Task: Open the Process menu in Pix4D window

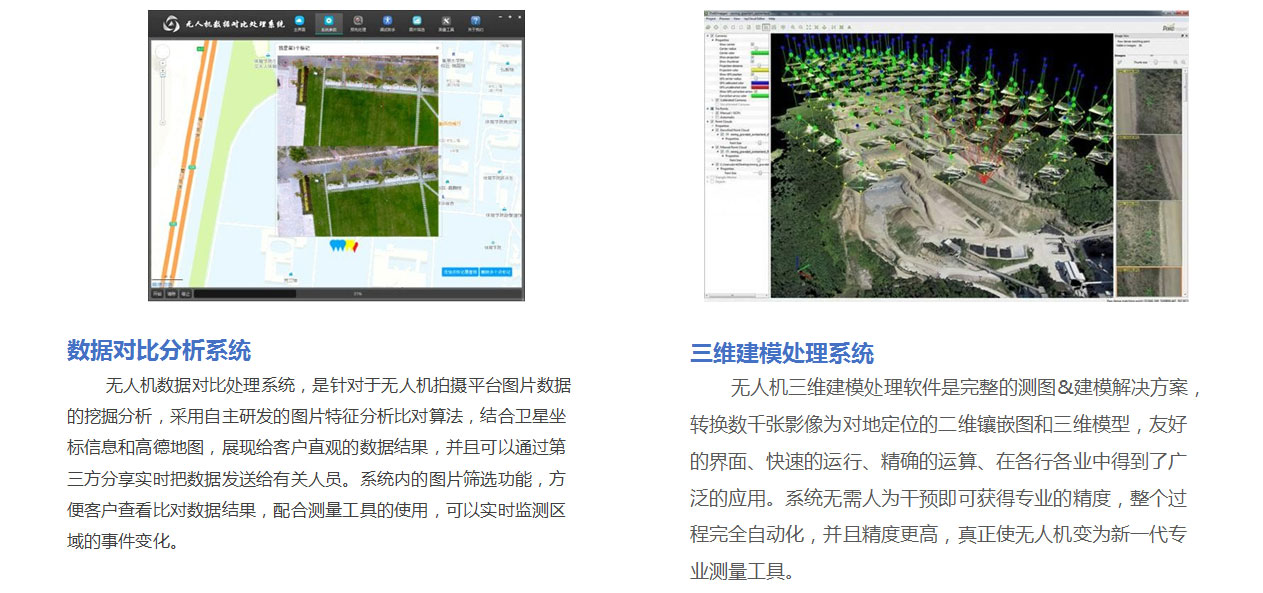Action: click(x=724, y=19)
